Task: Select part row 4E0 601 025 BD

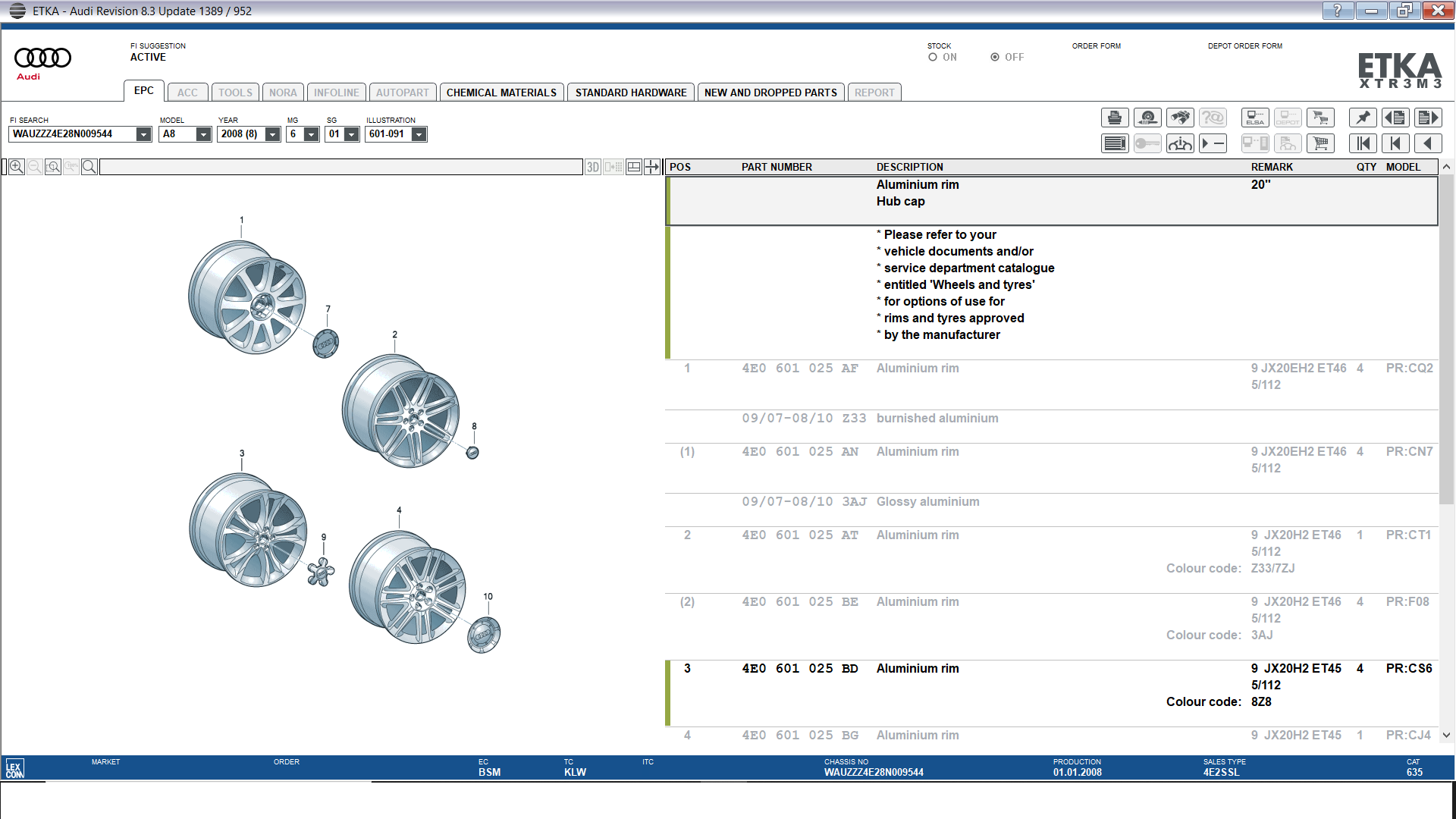Action: [1051, 693]
